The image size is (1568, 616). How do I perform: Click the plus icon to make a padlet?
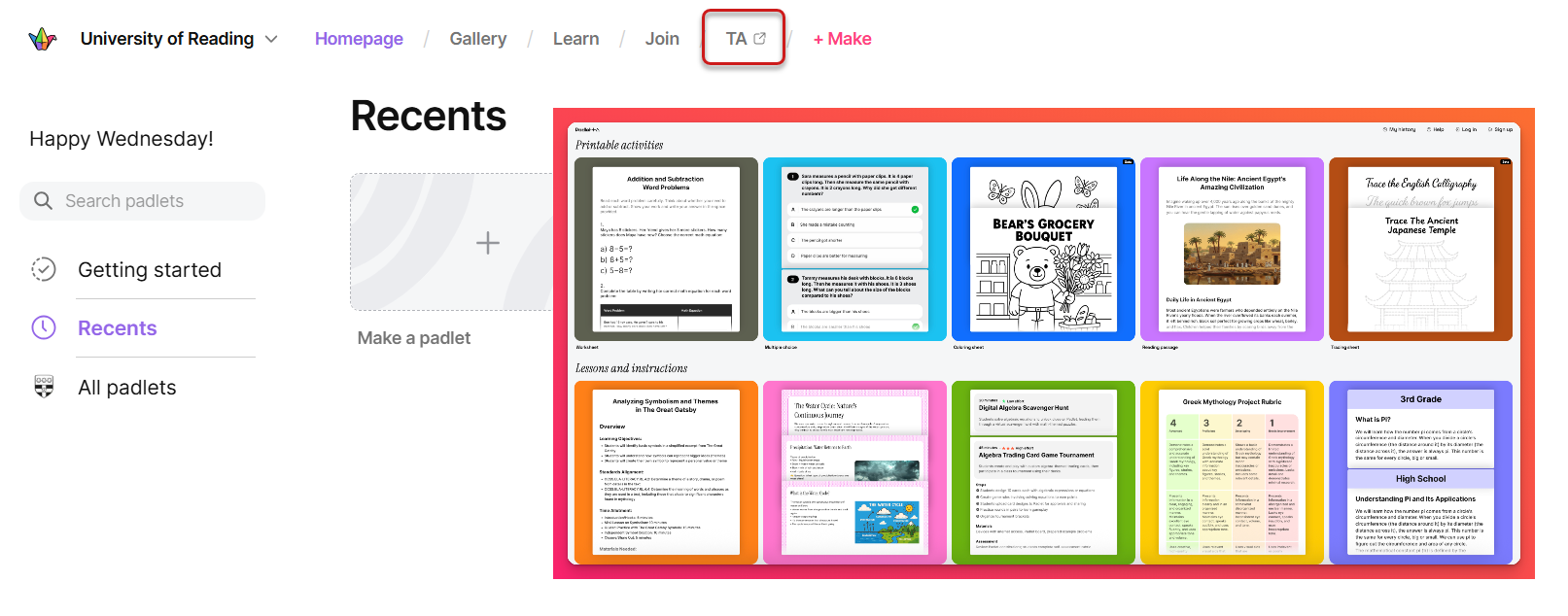tap(487, 243)
